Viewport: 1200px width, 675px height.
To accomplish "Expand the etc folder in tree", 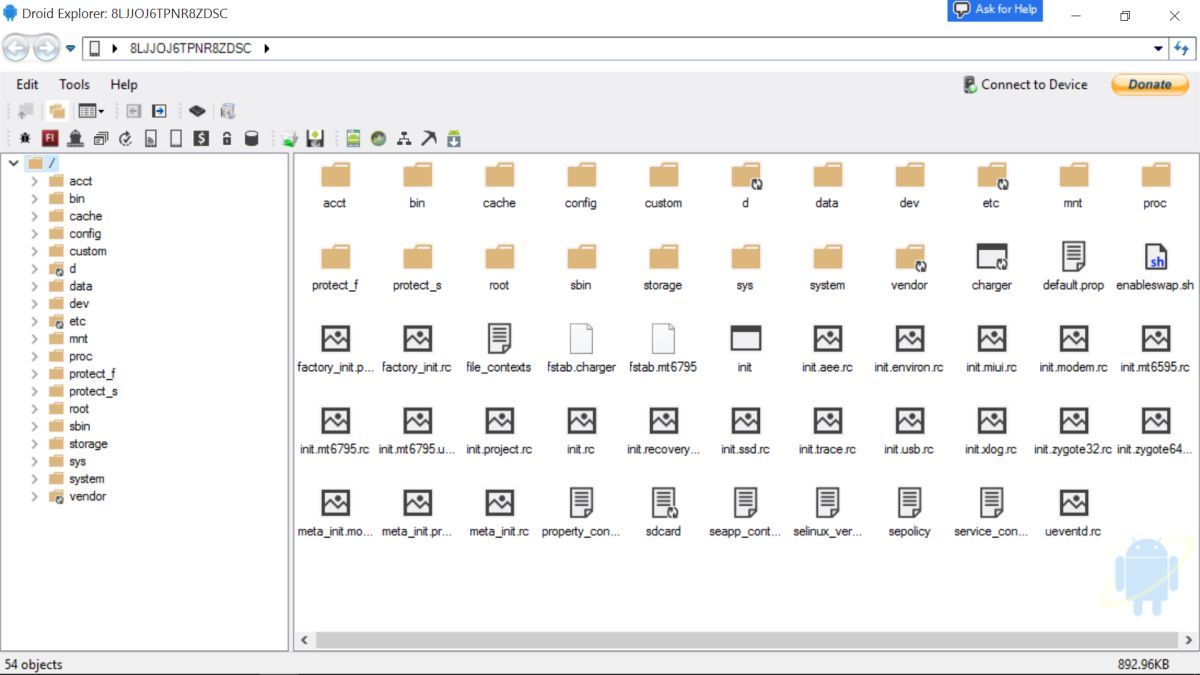I will [35, 321].
